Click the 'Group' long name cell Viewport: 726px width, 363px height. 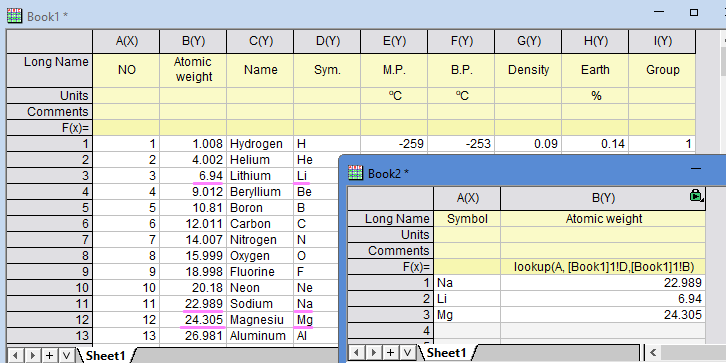[662, 70]
